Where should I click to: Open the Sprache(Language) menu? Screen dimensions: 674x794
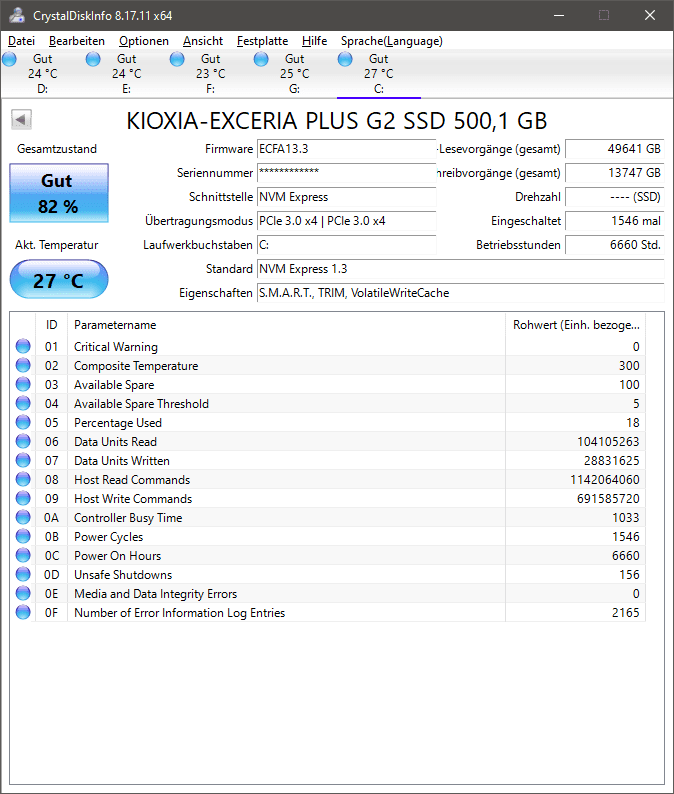coord(391,41)
